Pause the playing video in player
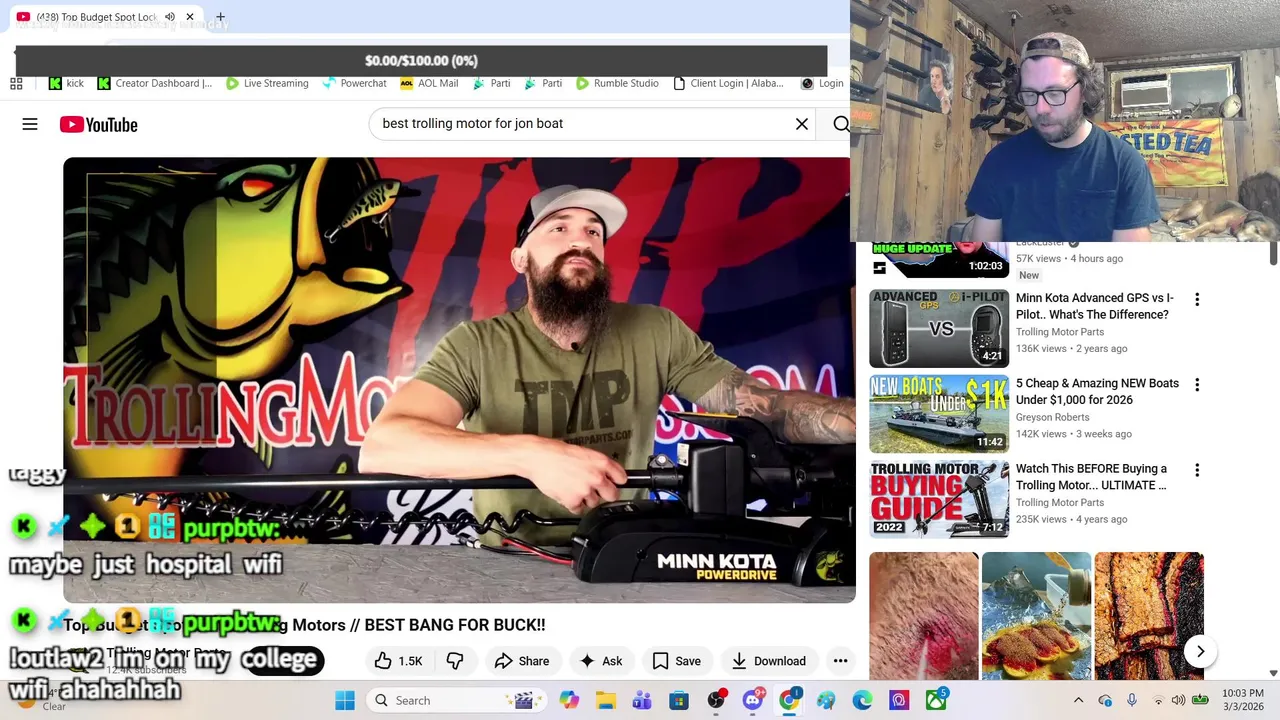 click(x=459, y=380)
